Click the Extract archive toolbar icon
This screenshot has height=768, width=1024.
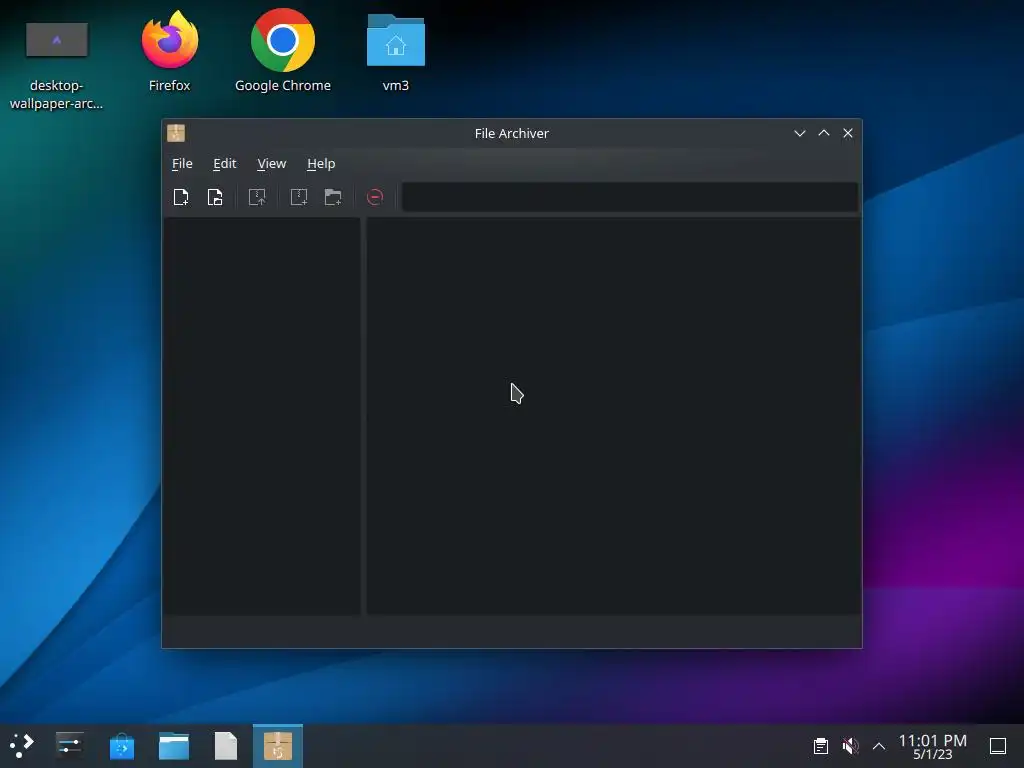[x=257, y=197]
